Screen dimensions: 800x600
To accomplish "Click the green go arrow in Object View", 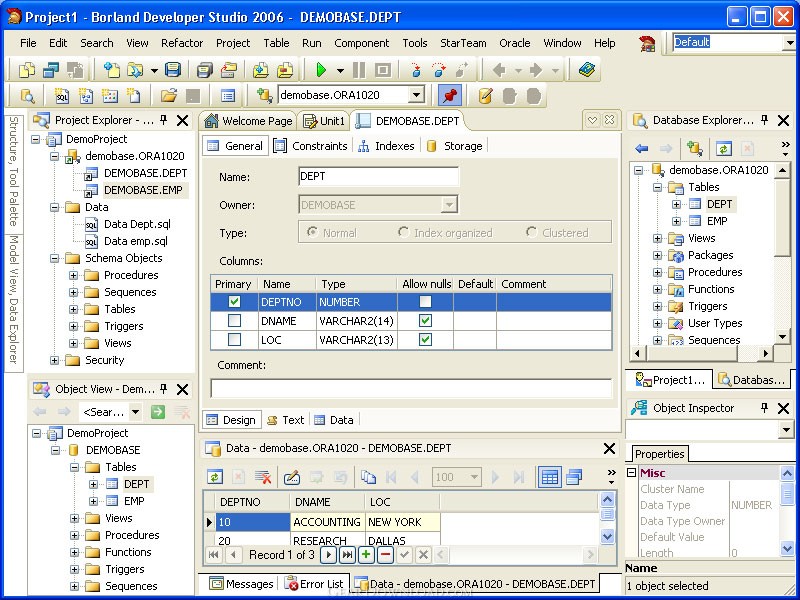I will (x=158, y=412).
